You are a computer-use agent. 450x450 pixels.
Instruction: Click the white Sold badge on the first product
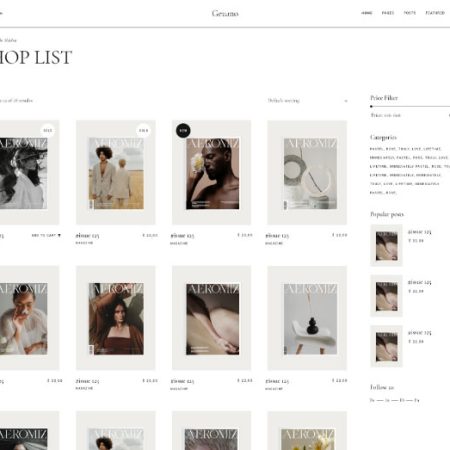tap(48, 130)
